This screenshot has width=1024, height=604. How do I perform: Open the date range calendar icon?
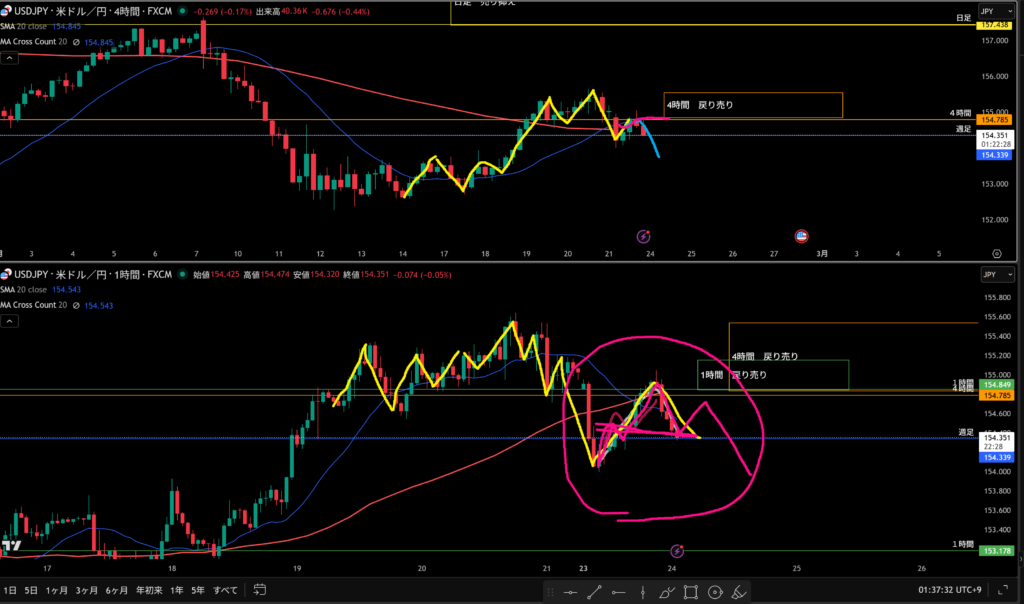(x=259, y=589)
